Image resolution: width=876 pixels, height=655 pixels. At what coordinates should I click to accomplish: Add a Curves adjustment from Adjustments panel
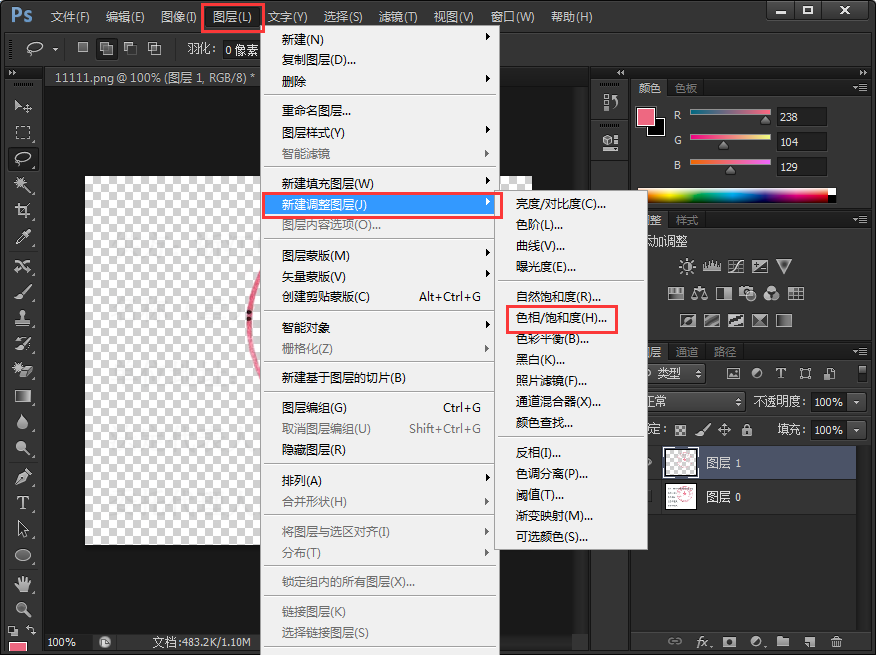[736, 266]
